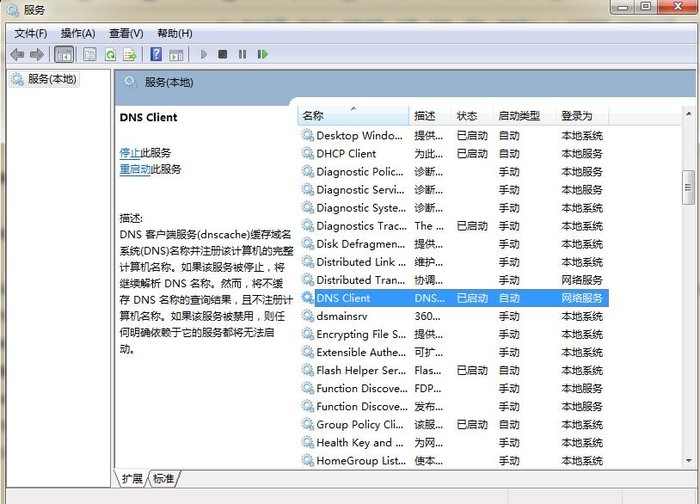The height and width of the screenshot is (504, 700).
Task: Click the 停止 link to stop the service
Action: pos(130,153)
